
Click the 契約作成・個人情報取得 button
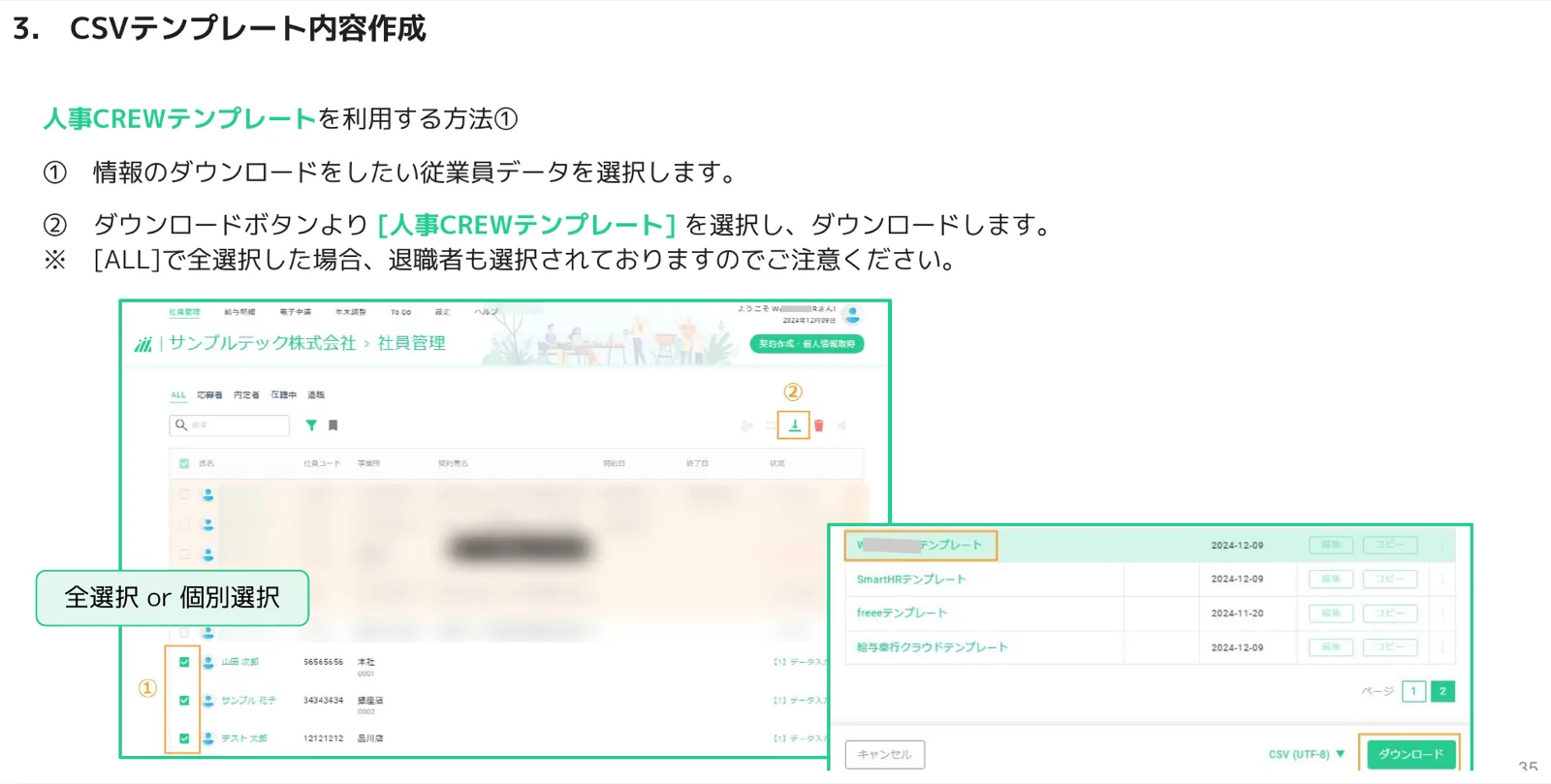click(x=807, y=344)
